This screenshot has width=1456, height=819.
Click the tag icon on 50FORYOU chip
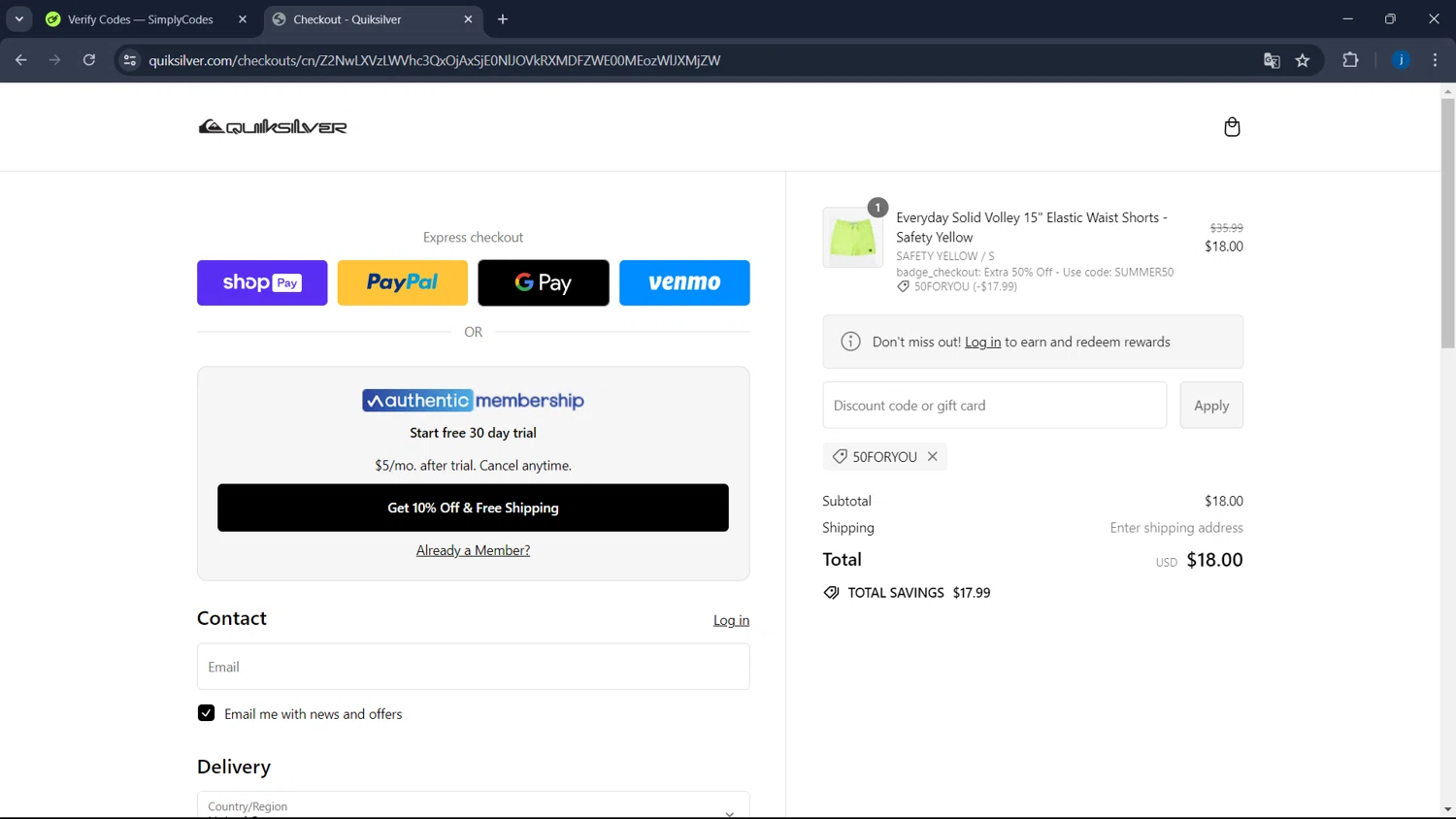(840, 457)
